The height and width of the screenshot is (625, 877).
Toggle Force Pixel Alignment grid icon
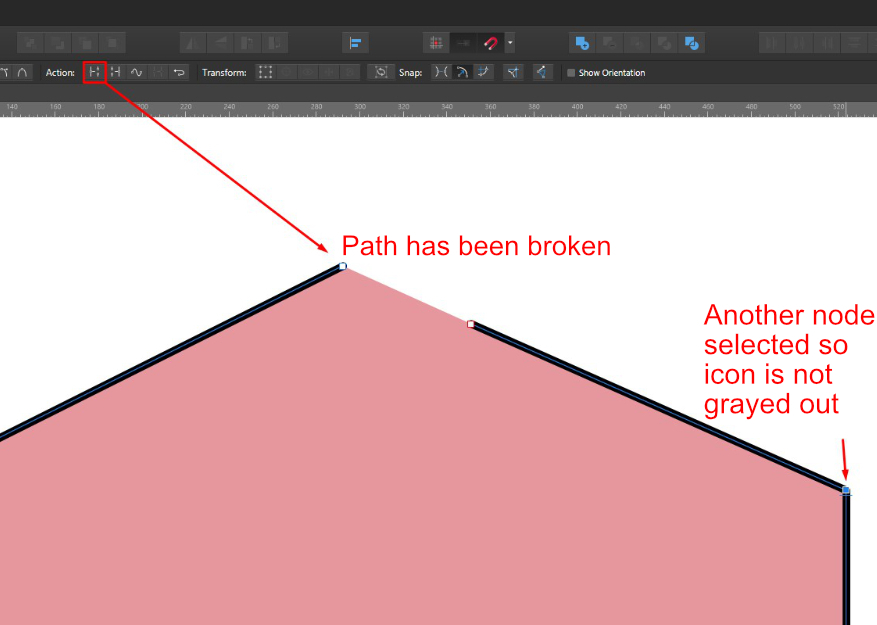tap(436, 43)
